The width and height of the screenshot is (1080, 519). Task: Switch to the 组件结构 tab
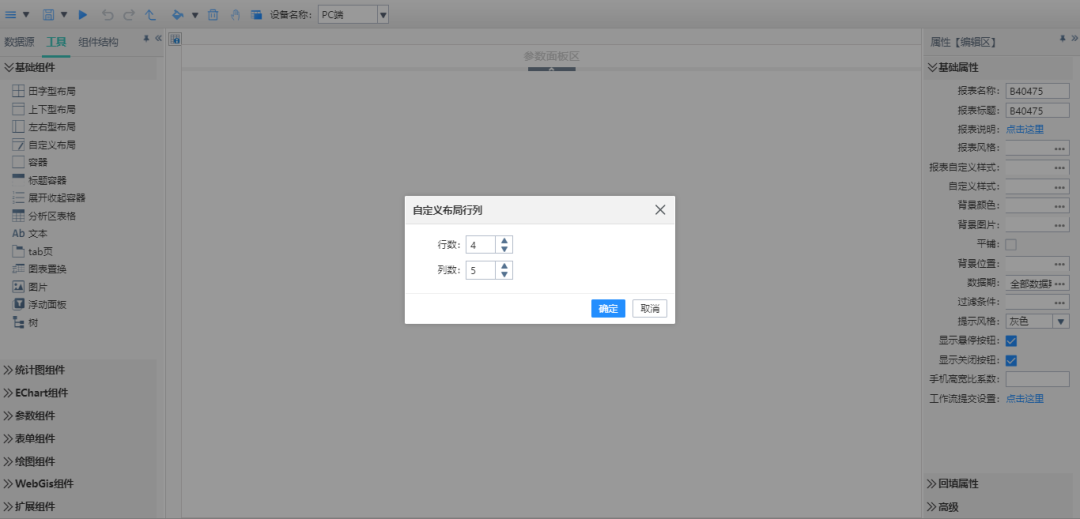click(98, 42)
